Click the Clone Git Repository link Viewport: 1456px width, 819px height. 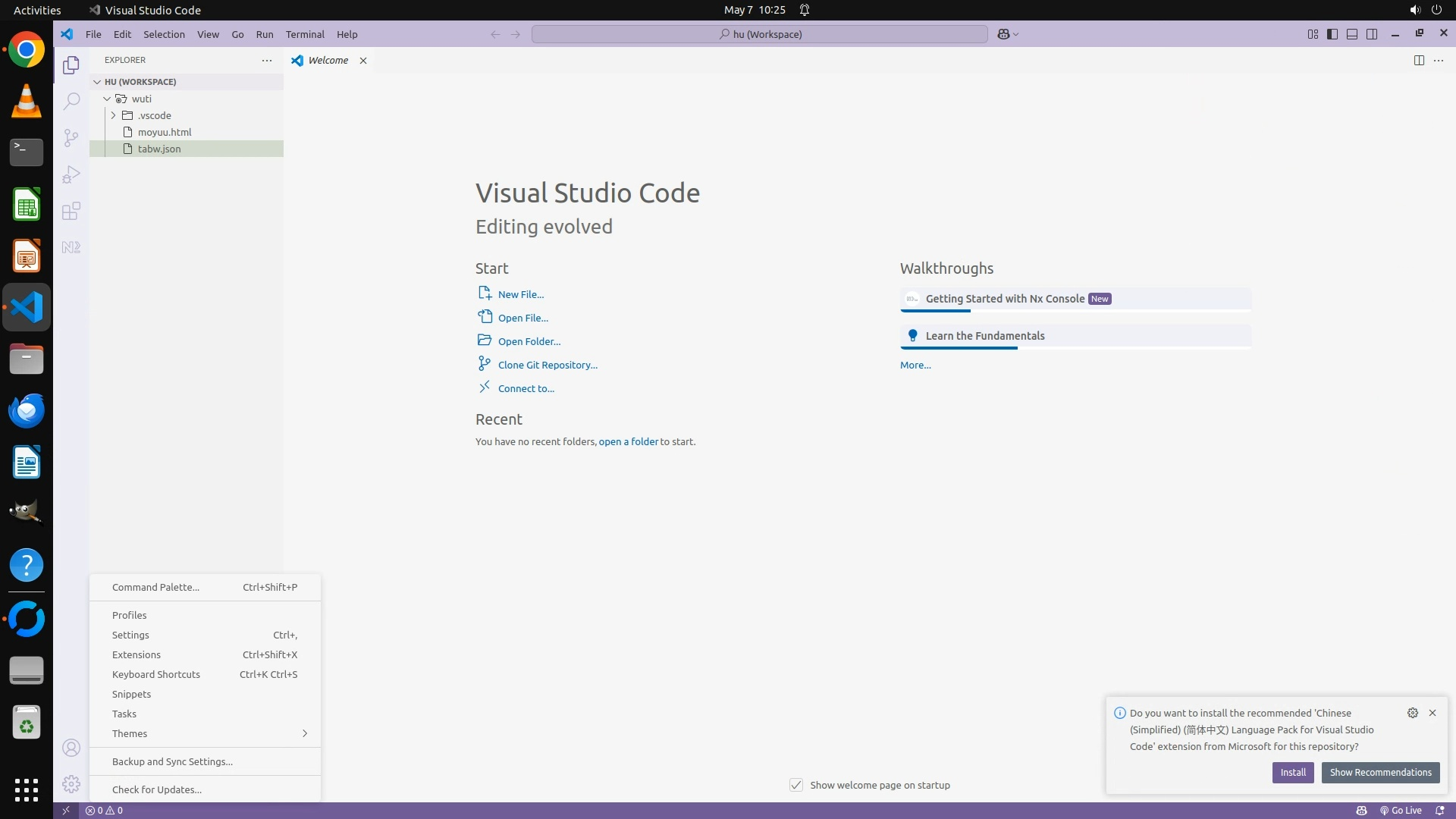click(x=548, y=365)
